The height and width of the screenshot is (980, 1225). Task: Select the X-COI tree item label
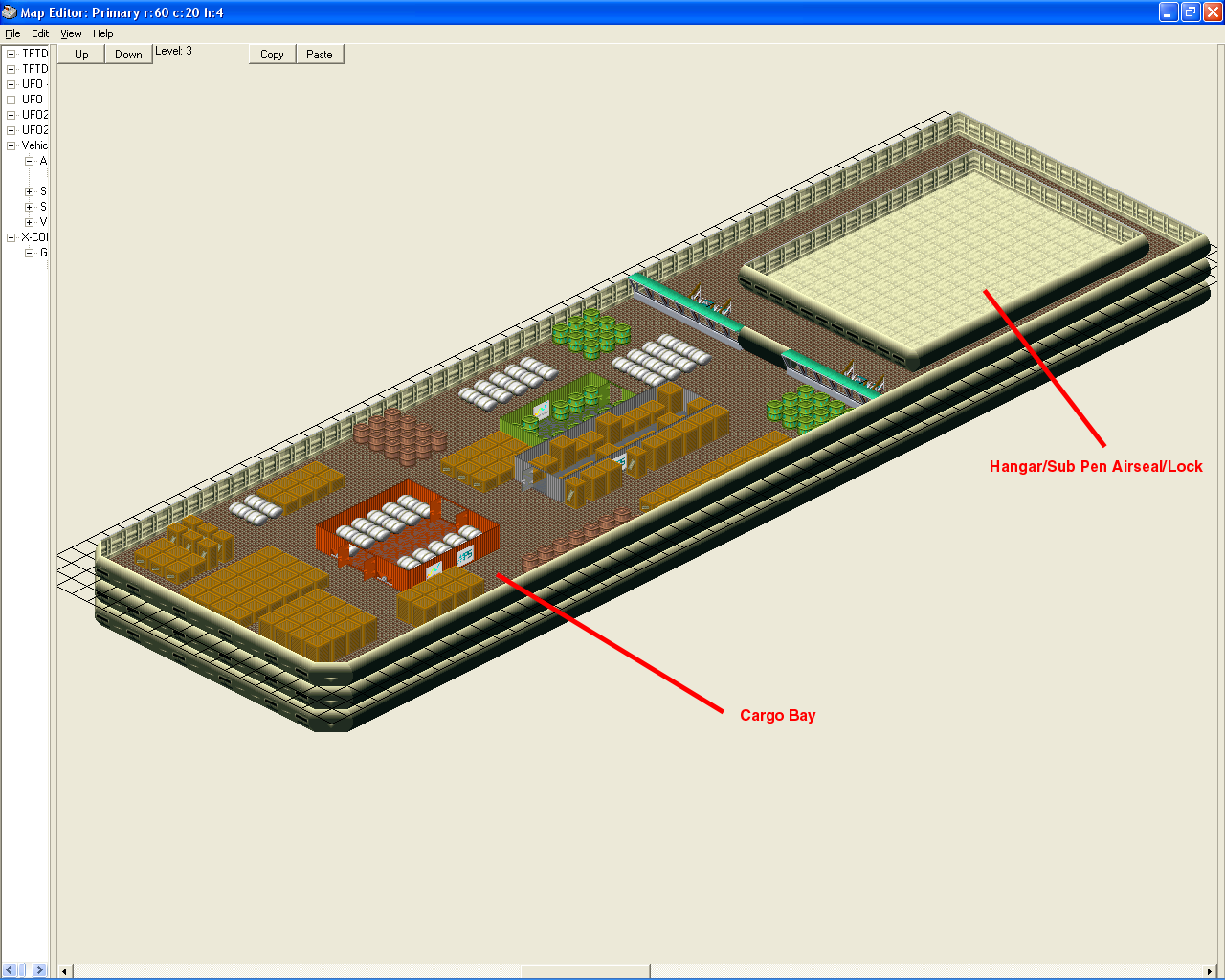(x=34, y=237)
